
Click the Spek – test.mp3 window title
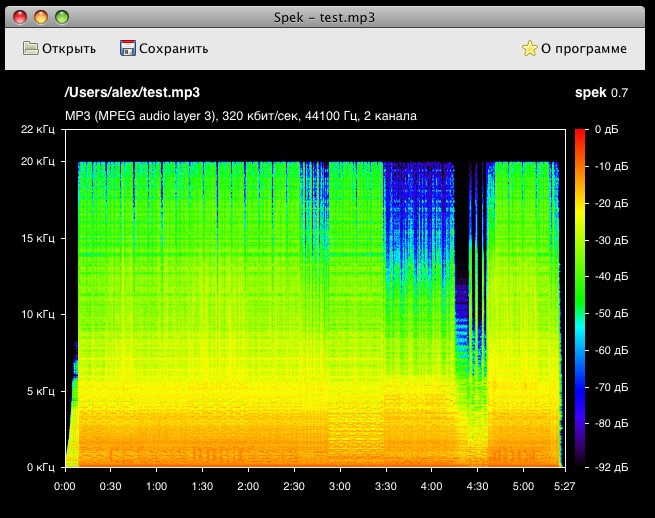coord(325,18)
